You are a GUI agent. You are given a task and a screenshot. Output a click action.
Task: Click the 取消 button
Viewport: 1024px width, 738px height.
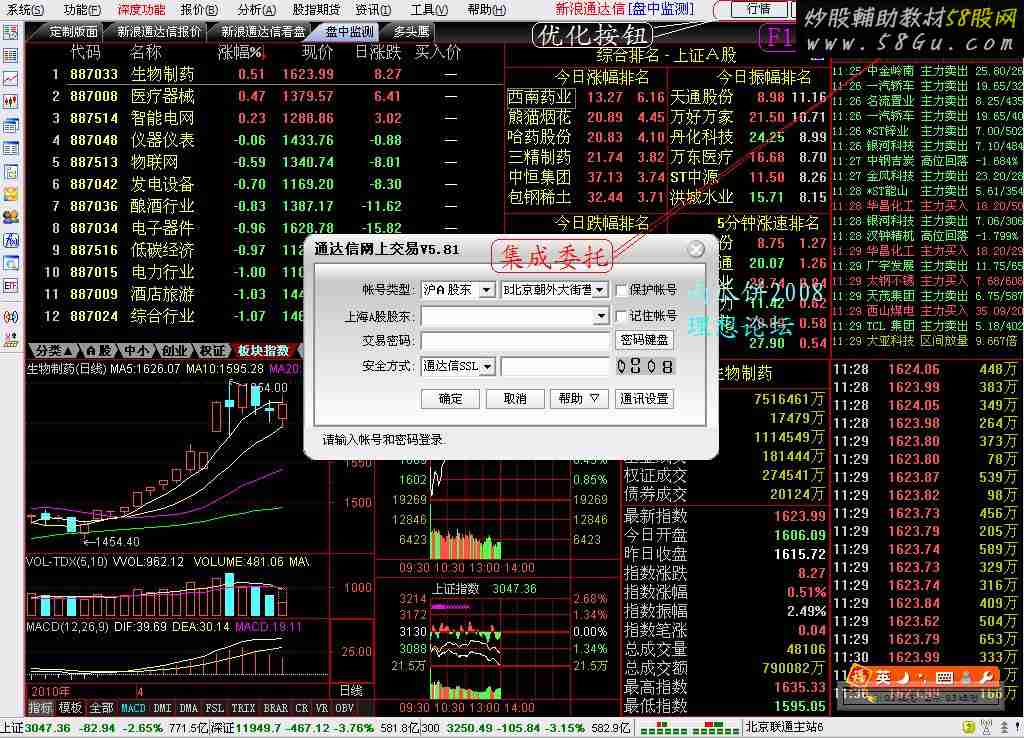(x=515, y=398)
